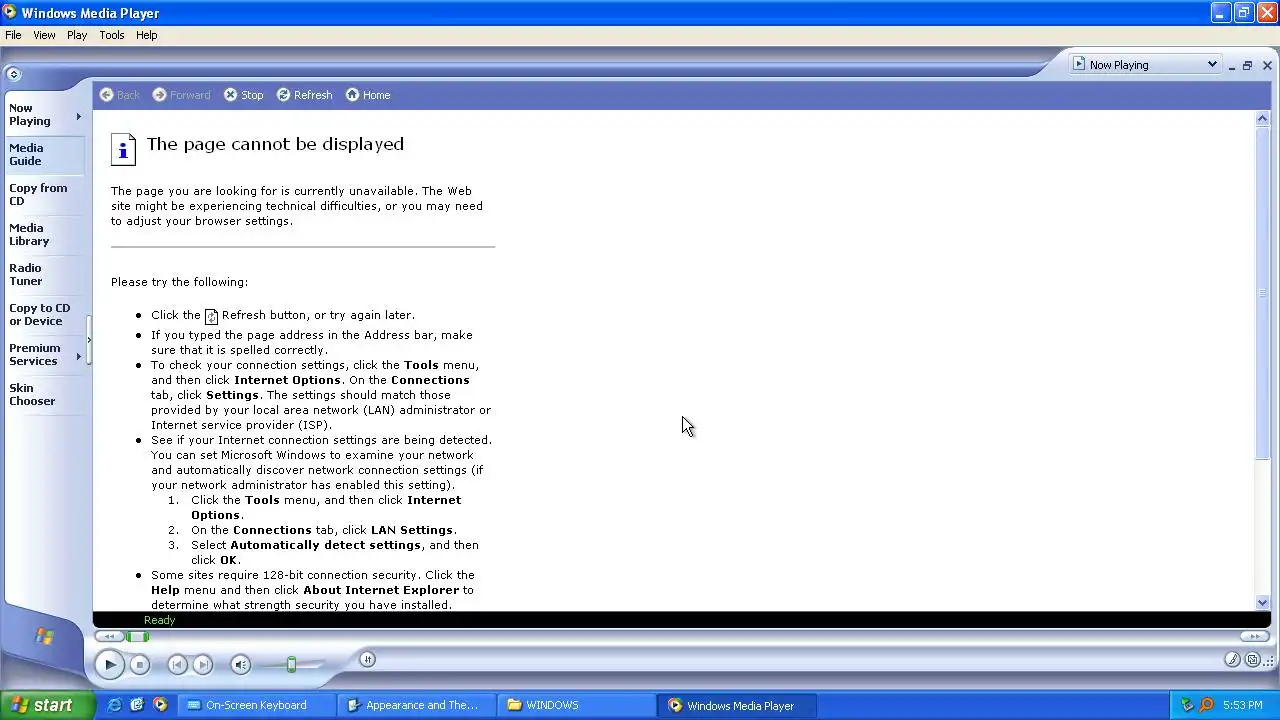Screen dimensions: 1280x720
Task: Click the orange magnifier tray icon
Action: 1206,705
